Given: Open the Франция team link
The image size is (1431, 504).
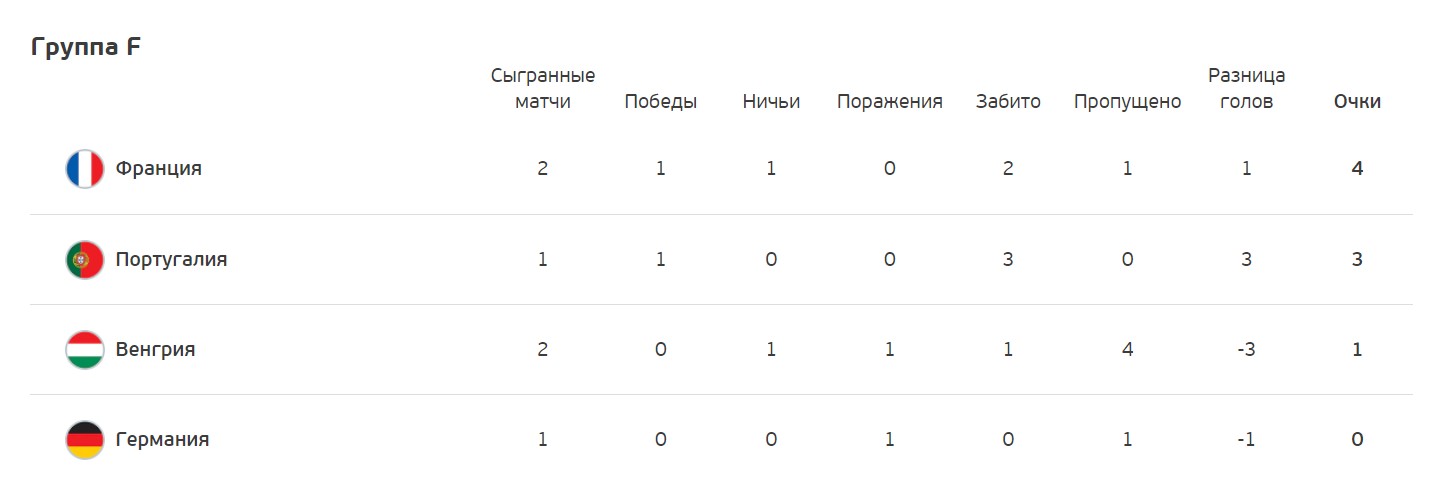Looking at the screenshot, I should click(x=158, y=169).
